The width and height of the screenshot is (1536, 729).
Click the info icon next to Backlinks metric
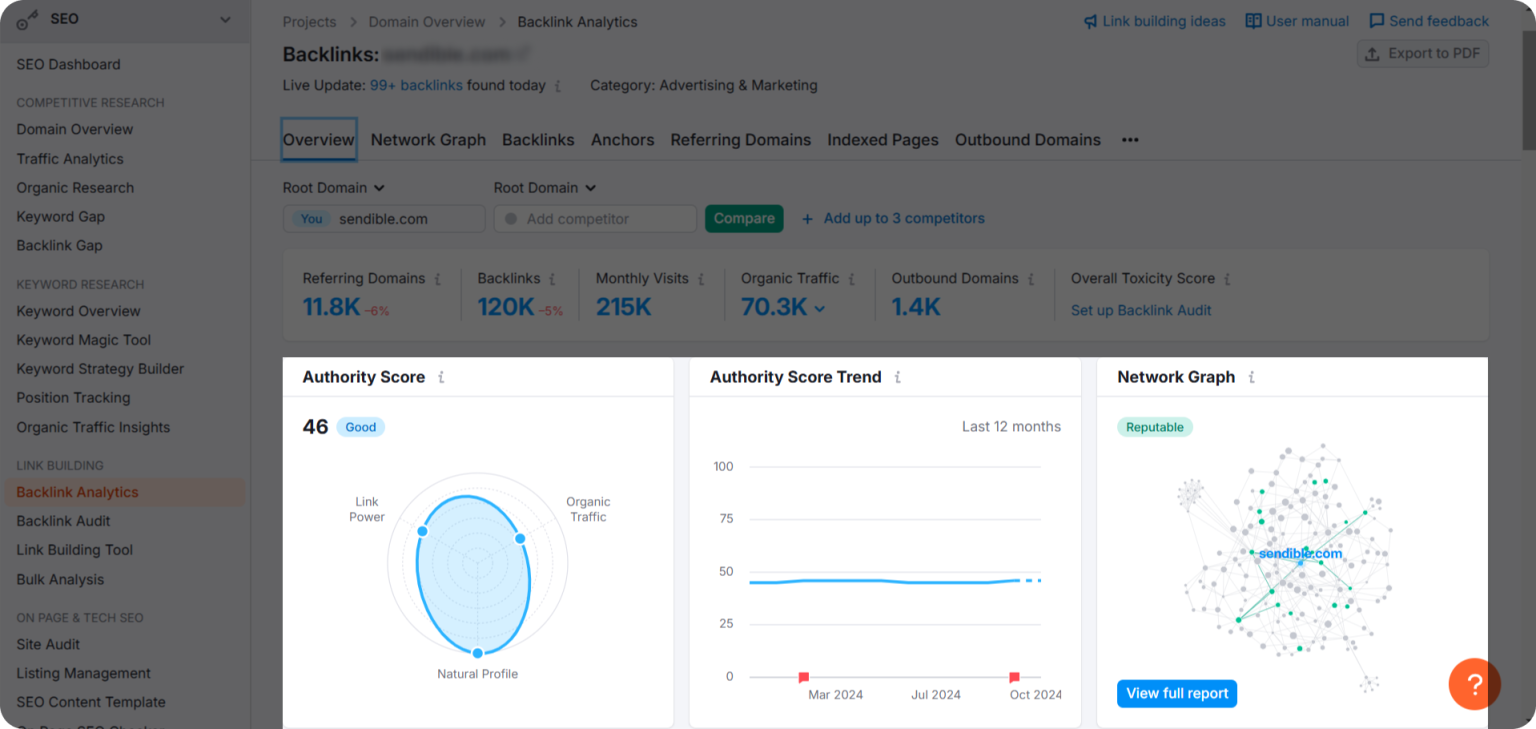click(552, 279)
